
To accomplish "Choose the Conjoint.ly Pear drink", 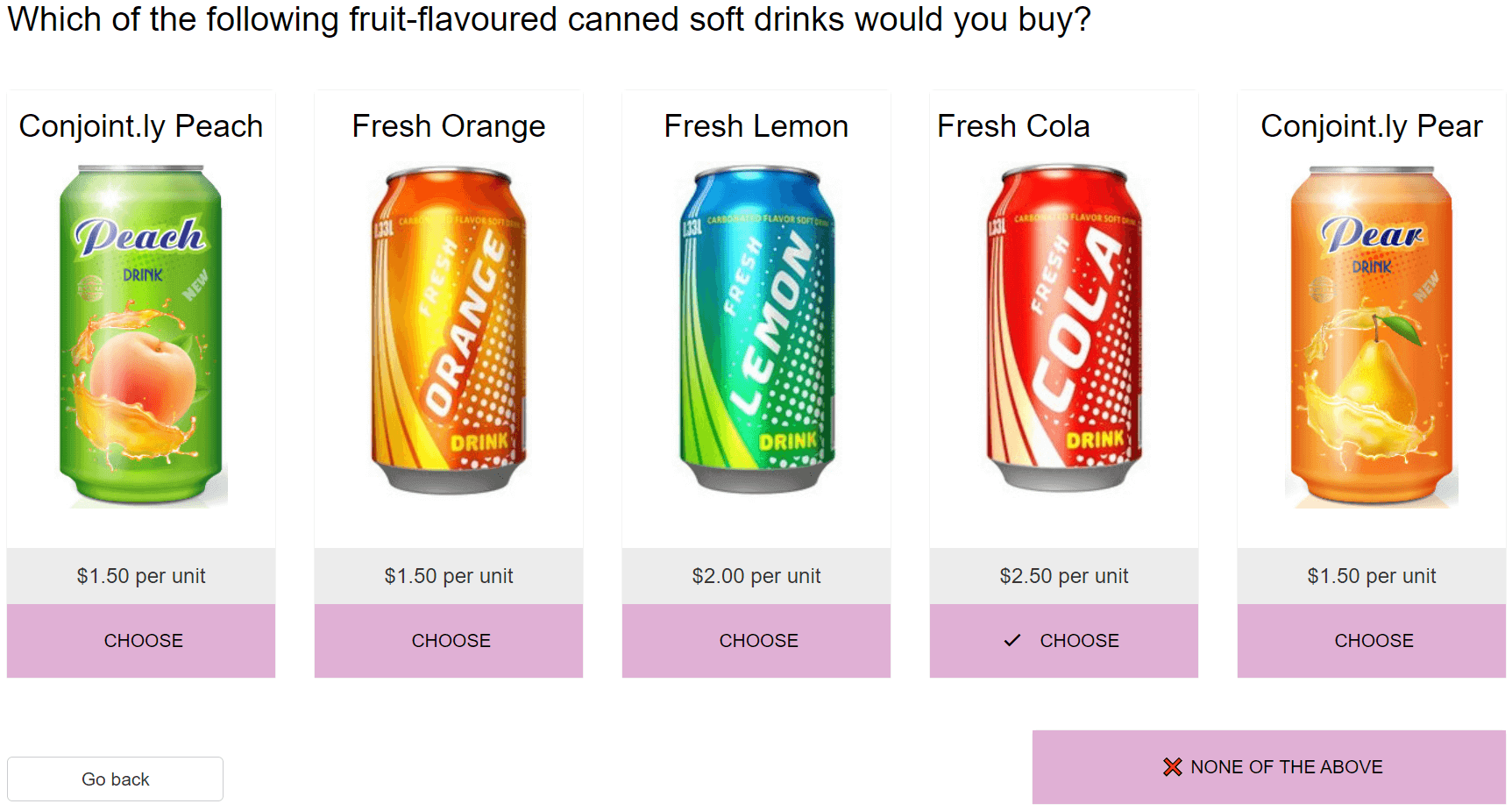I will (x=1372, y=641).
